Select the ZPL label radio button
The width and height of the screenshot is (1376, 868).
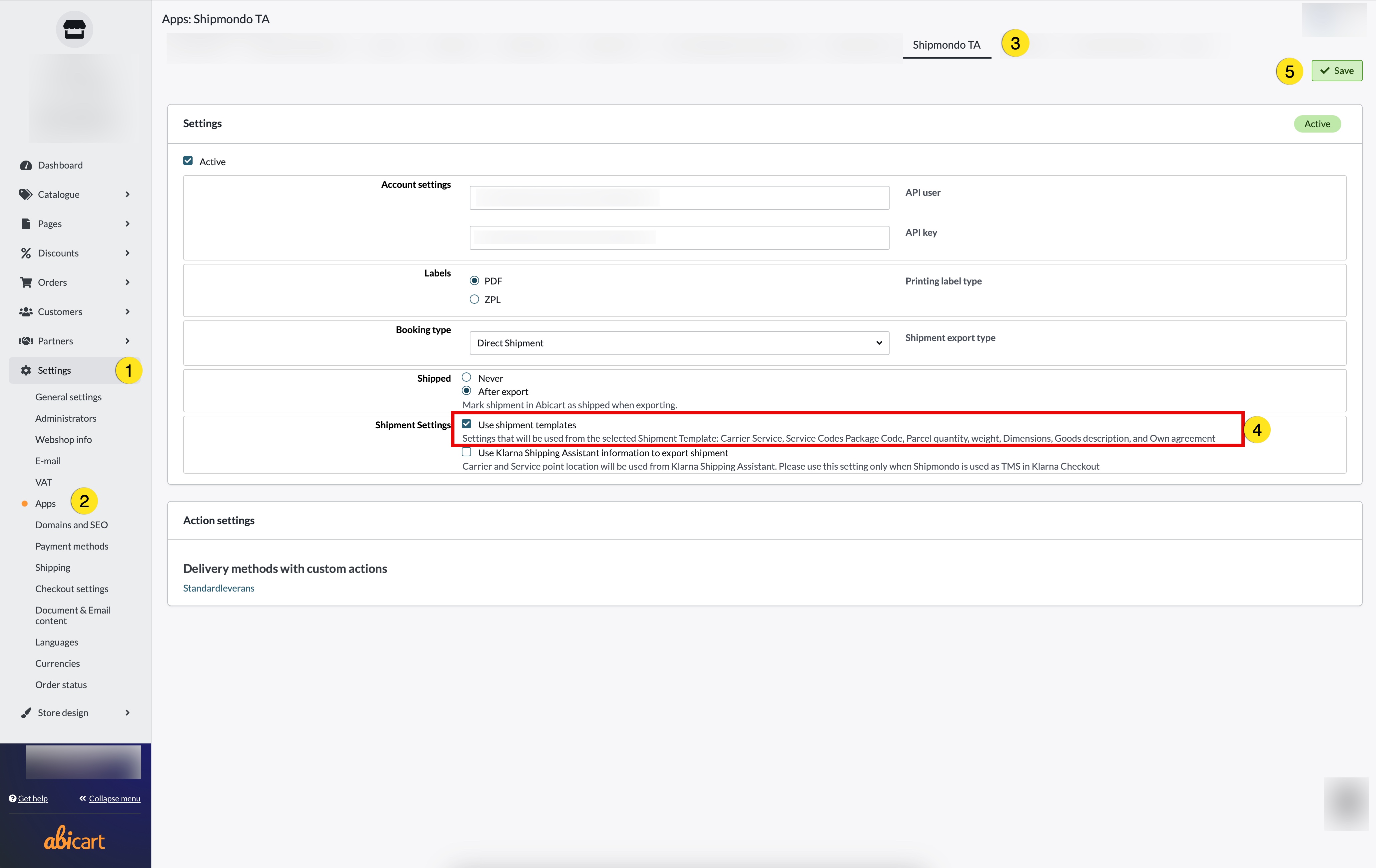click(474, 299)
